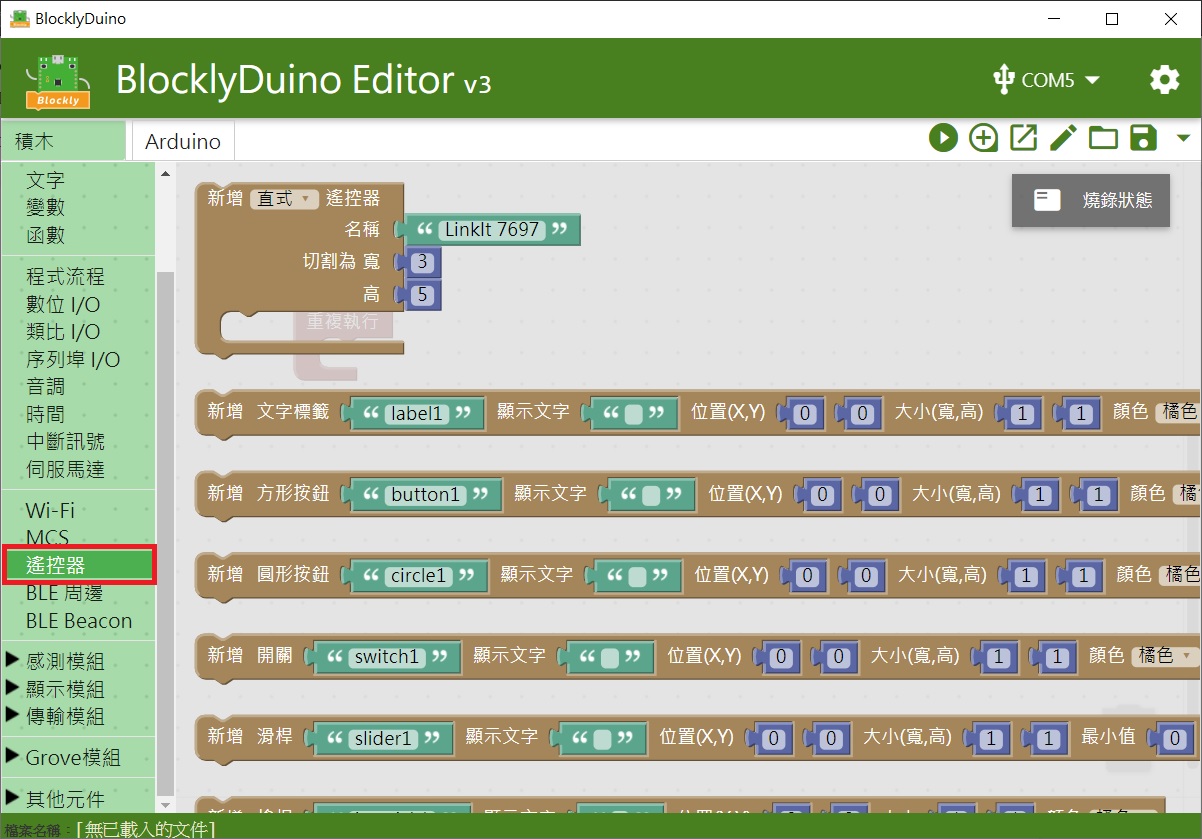
Task: Open the 直式 orientation dropdown
Action: [284, 199]
